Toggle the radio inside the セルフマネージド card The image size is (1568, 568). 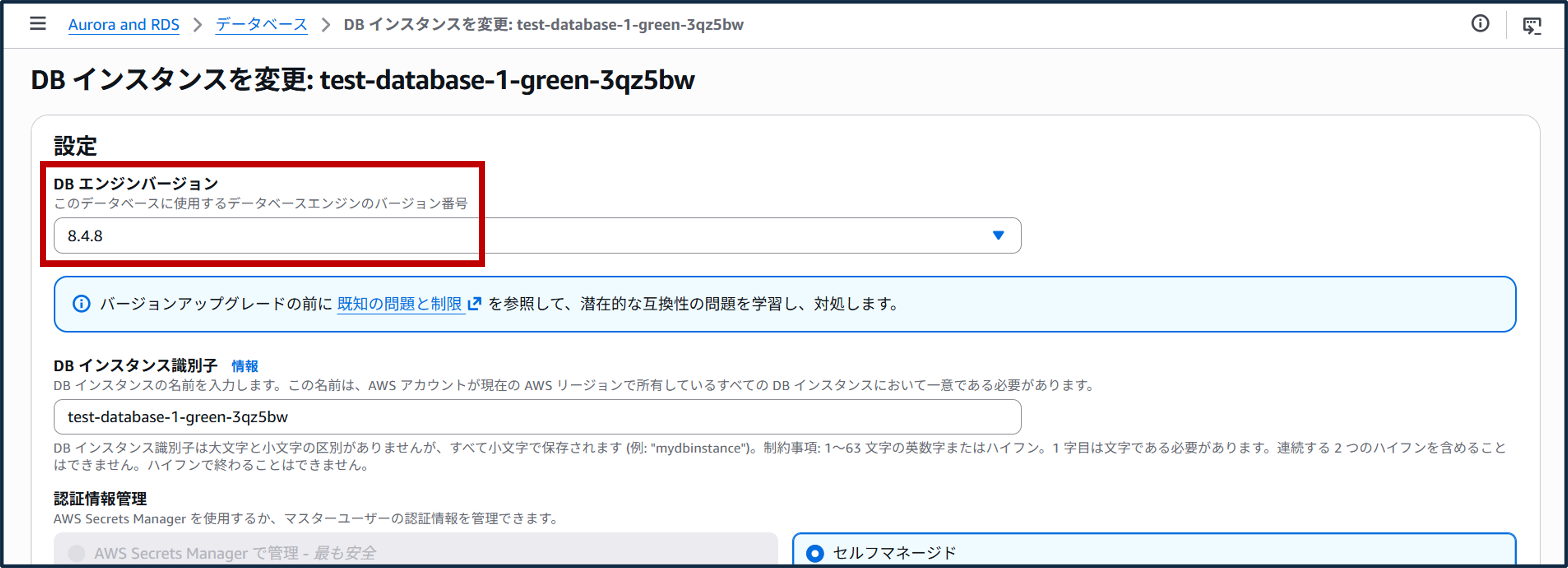tap(815, 553)
